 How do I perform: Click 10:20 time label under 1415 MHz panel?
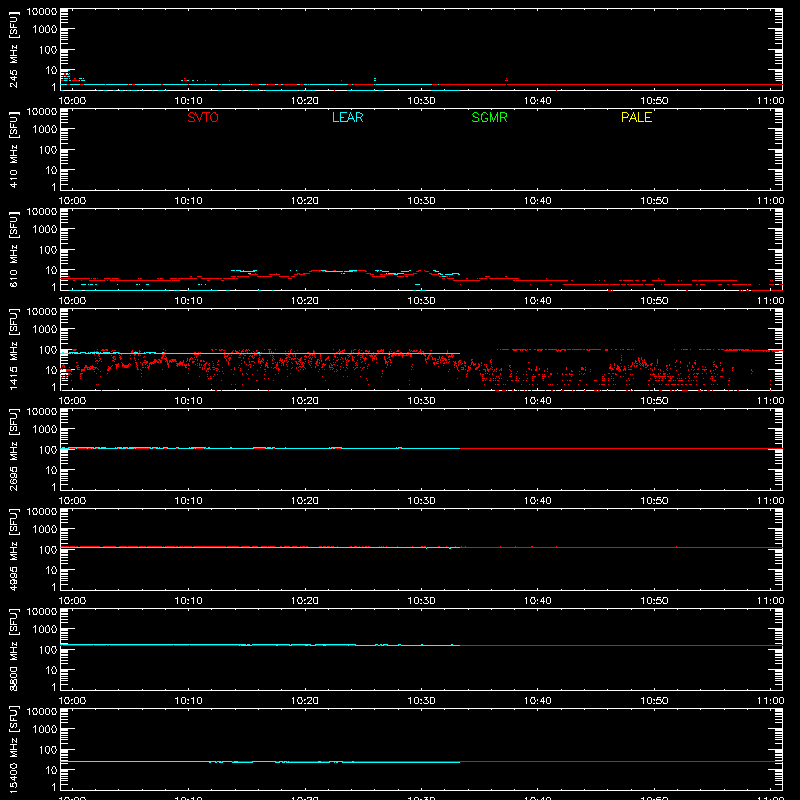(x=305, y=401)
